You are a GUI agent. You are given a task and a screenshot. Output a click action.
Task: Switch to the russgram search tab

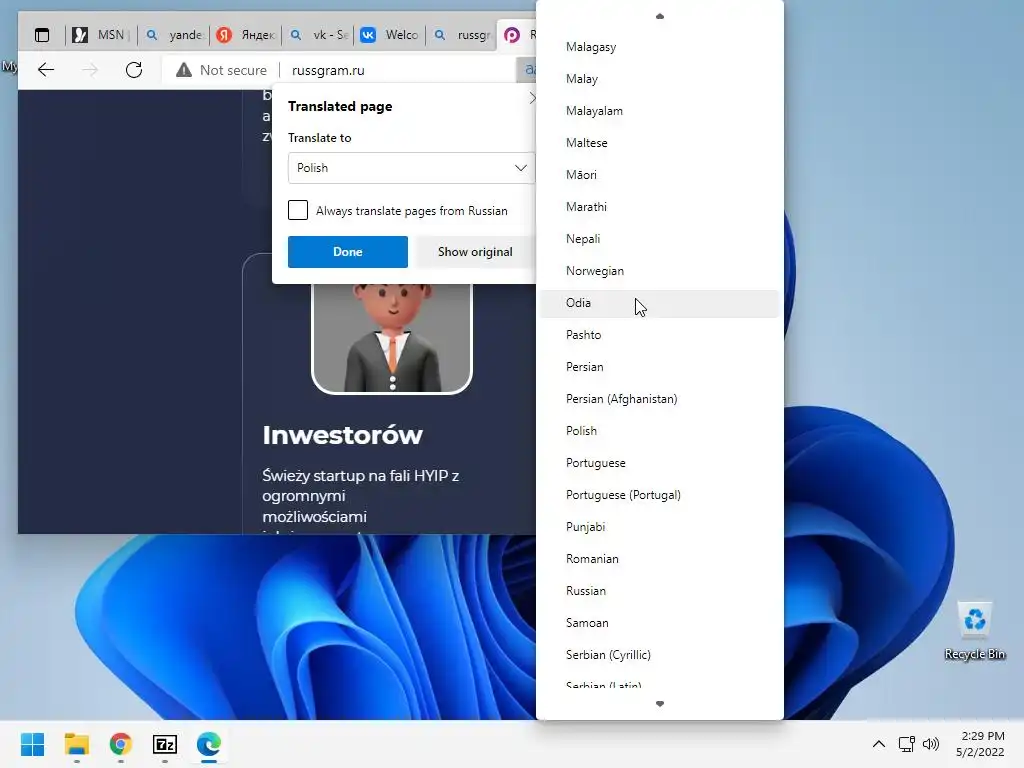pos(462,35)
